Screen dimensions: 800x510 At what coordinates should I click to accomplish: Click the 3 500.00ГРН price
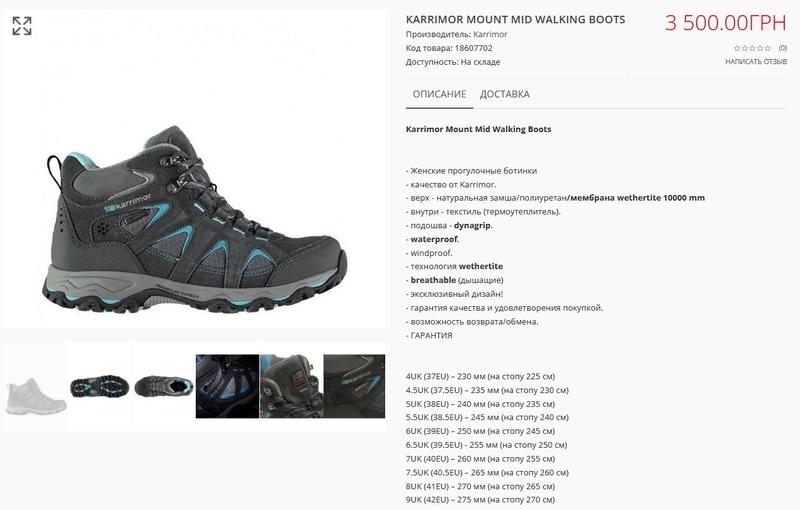coord(726,23)
